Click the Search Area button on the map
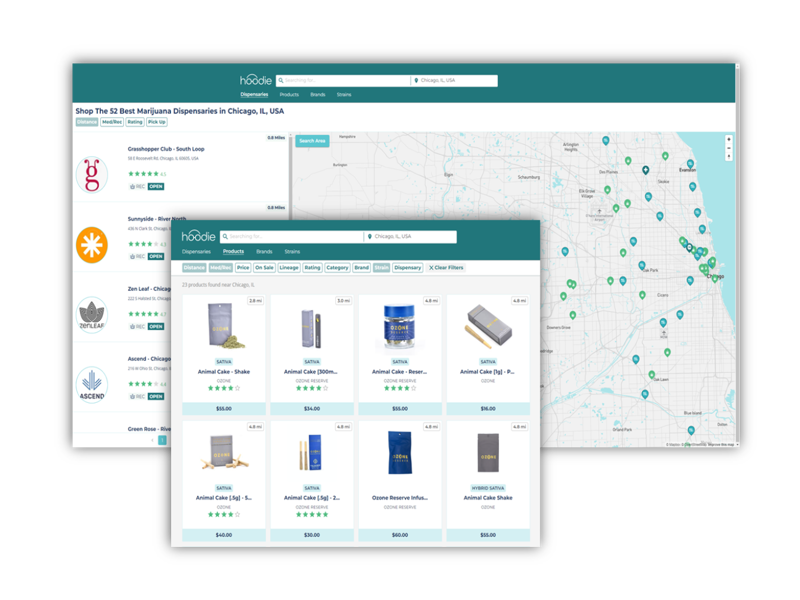The image size is (800, 600). pyautogui.click(x=312, y=141)
